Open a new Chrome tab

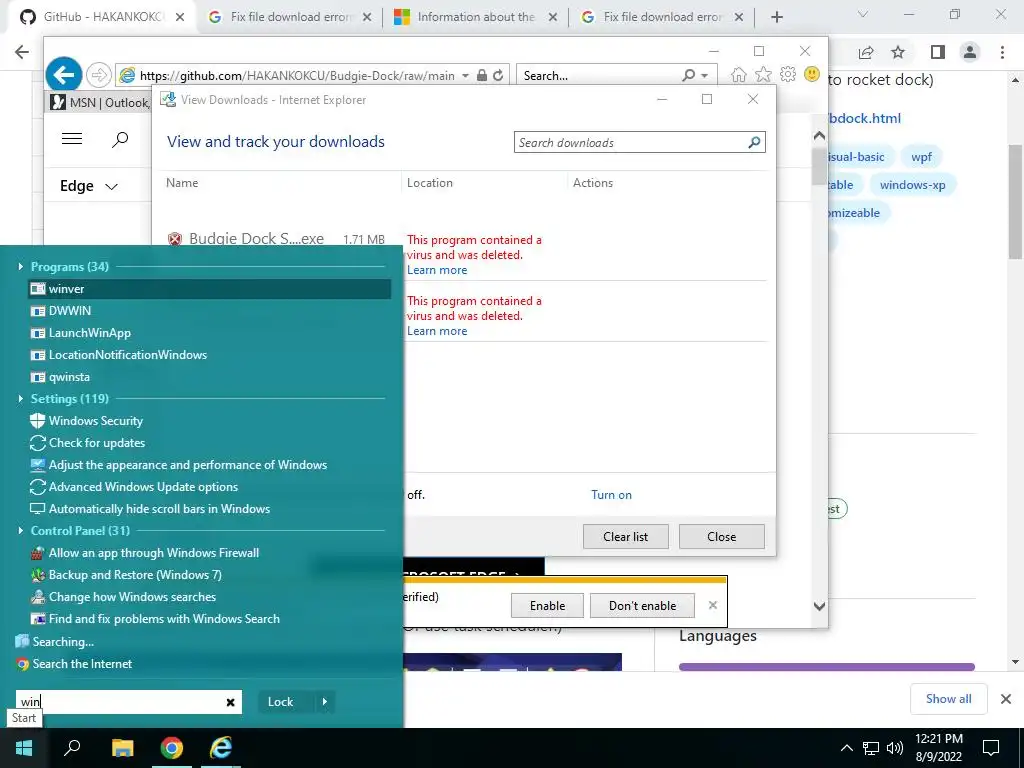pyautogui.click(x=776, y=18)
